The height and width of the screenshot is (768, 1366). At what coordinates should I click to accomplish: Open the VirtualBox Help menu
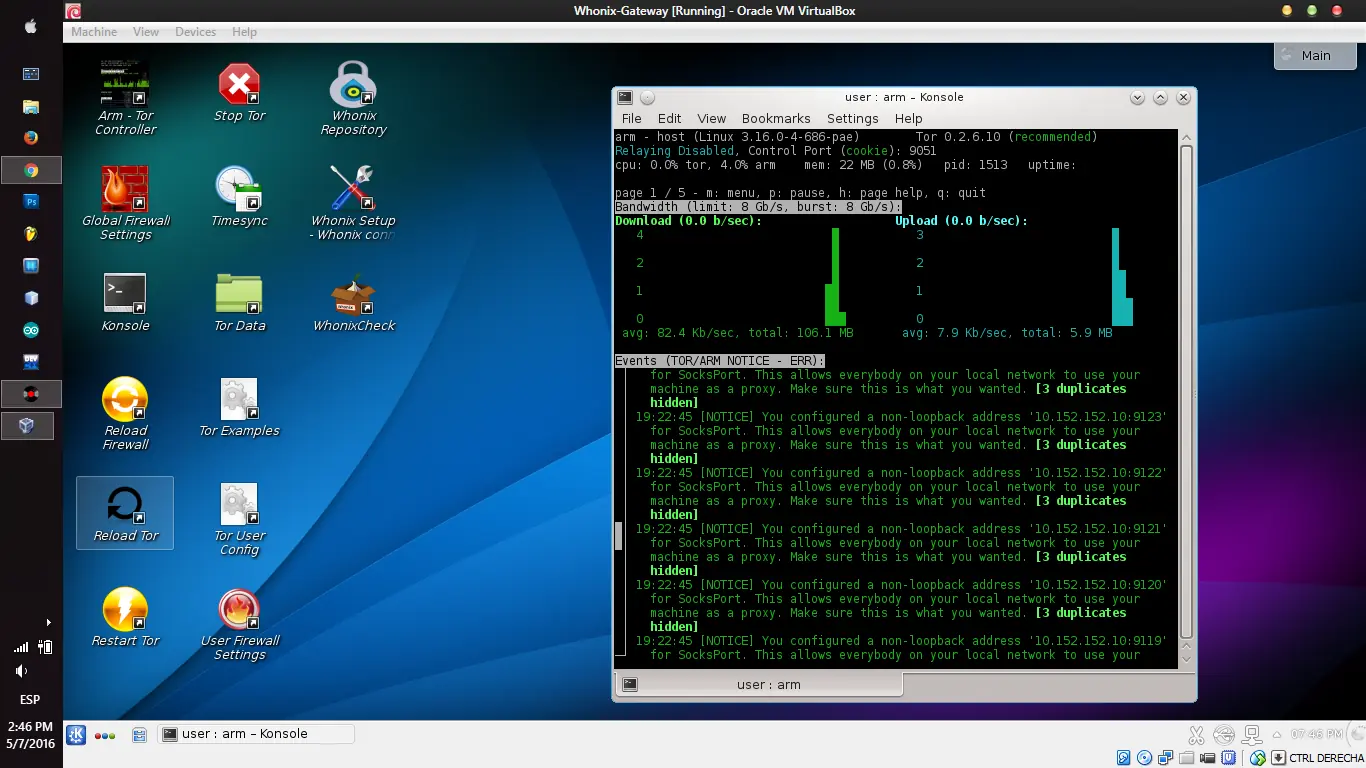245,32
